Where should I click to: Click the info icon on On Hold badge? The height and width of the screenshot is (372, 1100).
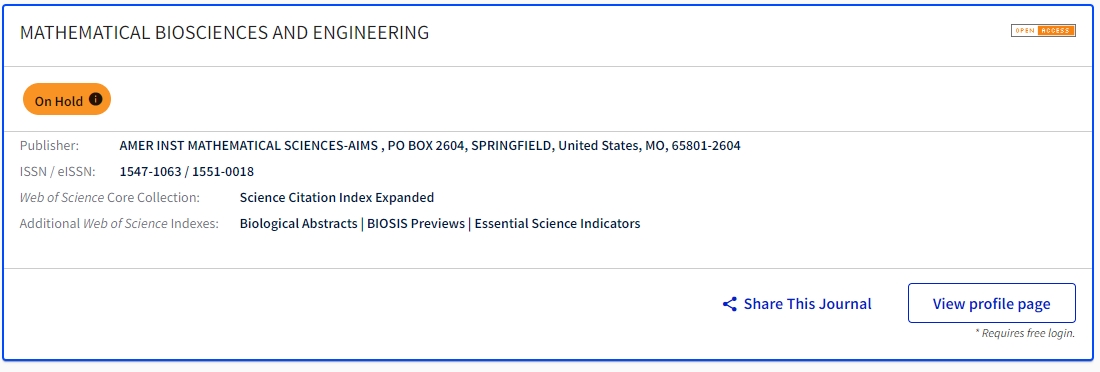[x=95, y=100]
